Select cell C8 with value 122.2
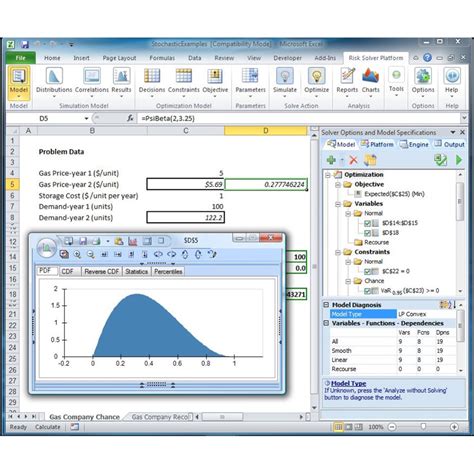 click(186, 218)
